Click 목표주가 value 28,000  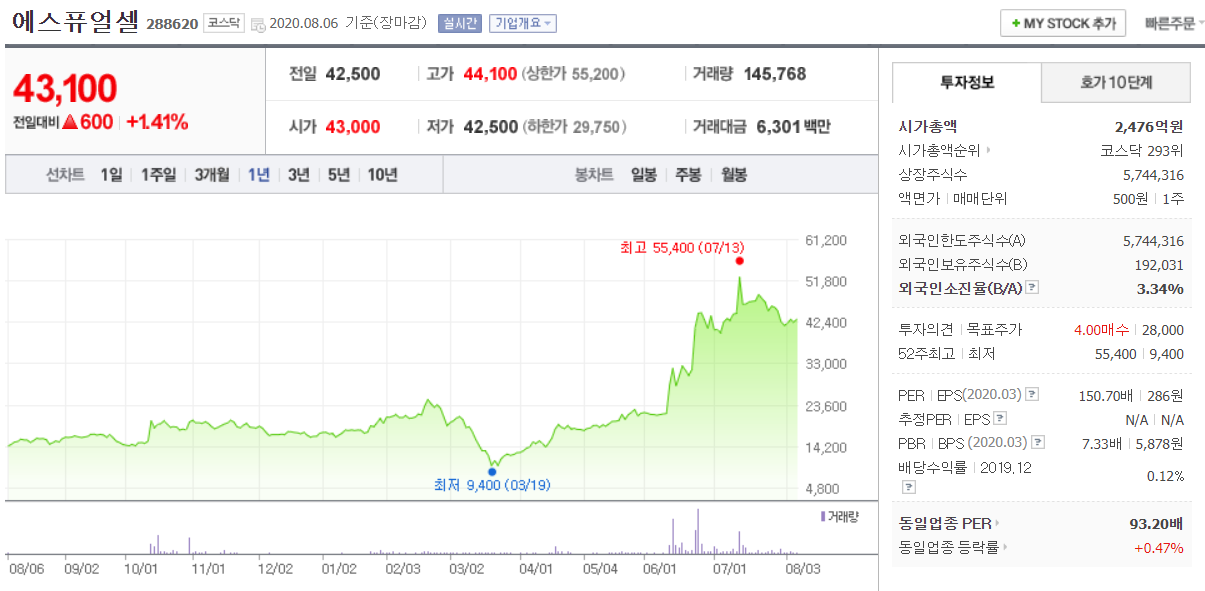pos(1165,330)
